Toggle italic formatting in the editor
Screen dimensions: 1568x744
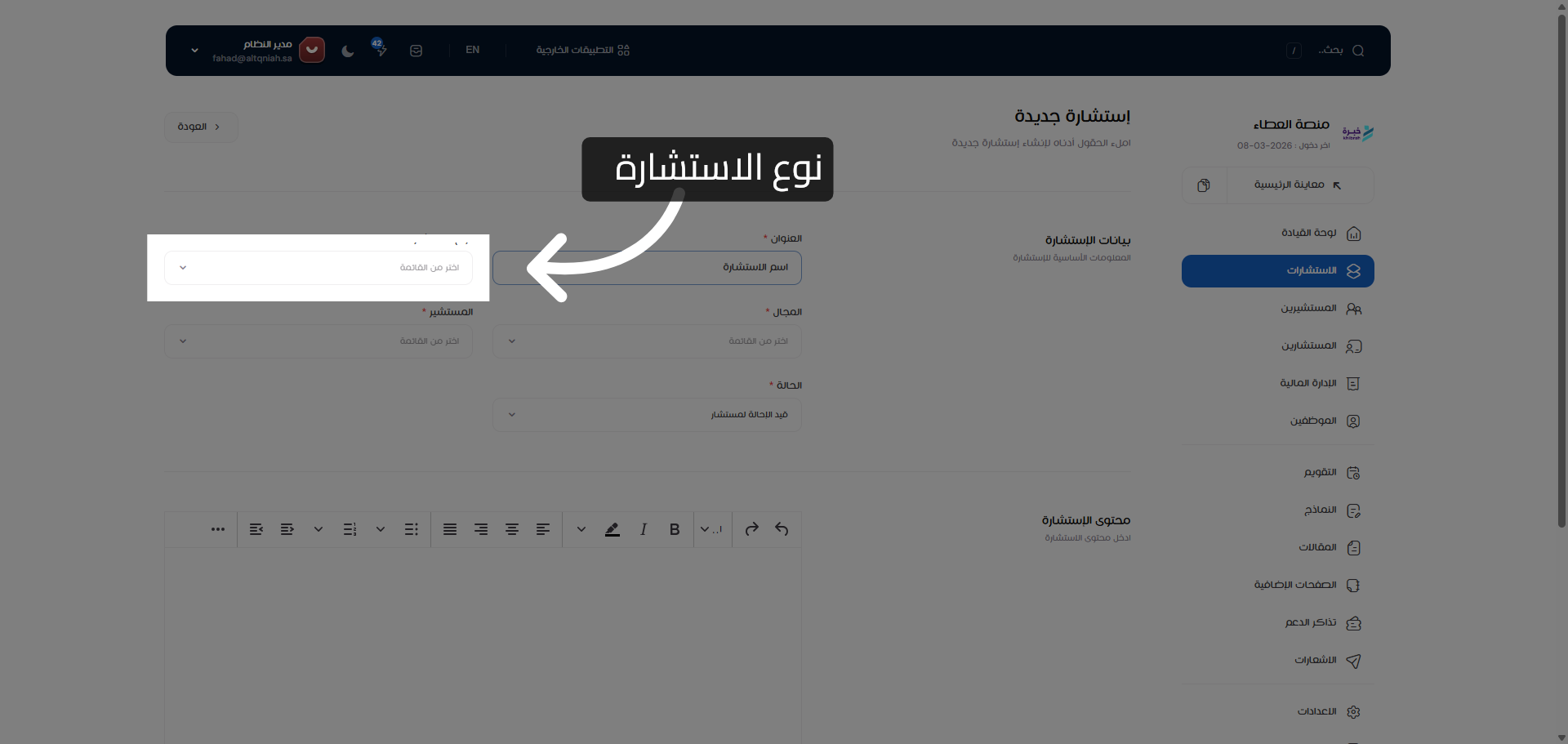point(643,529)
